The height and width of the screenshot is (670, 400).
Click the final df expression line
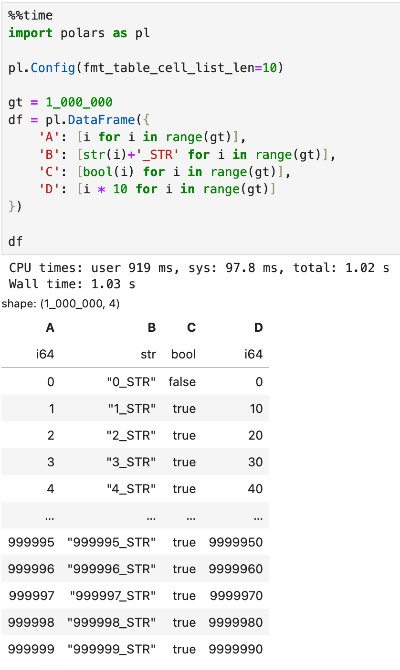pyautogui.click(x=15, y=241)
